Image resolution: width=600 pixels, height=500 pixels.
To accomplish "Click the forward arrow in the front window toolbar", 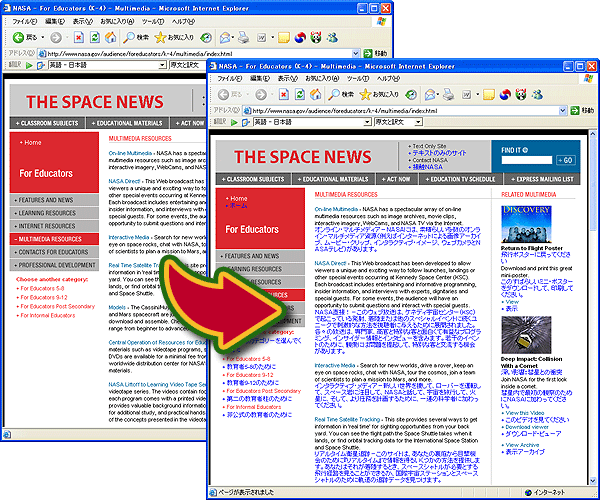I will pyautogui.click(x=261, y=94).
